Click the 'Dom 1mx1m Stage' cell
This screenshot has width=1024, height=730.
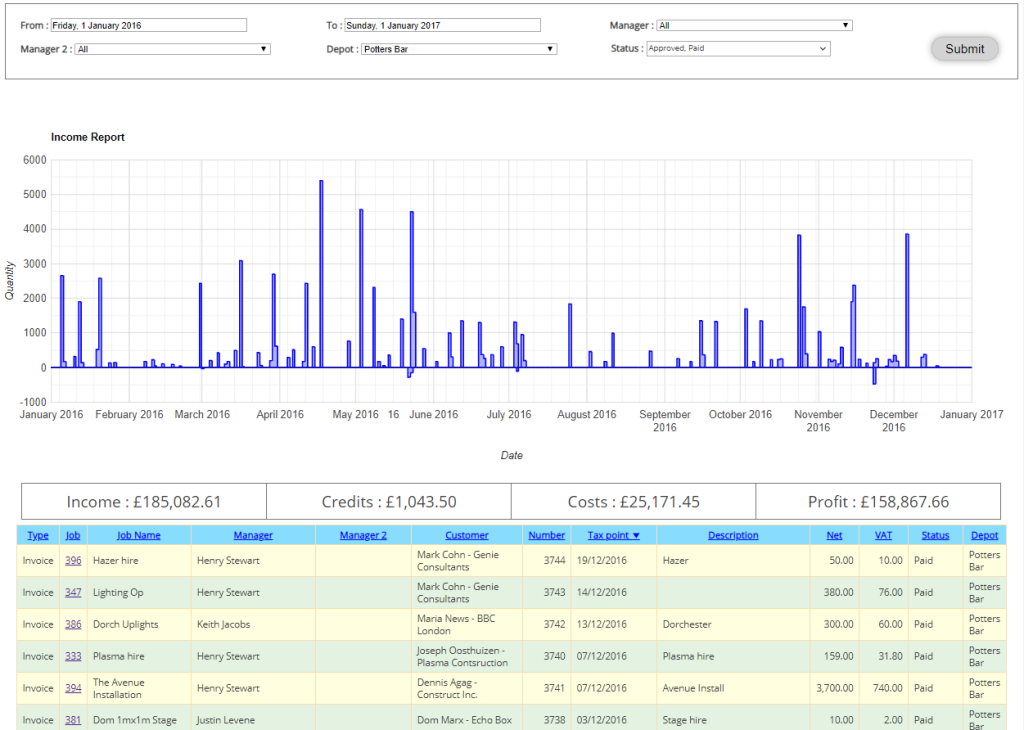139,719
